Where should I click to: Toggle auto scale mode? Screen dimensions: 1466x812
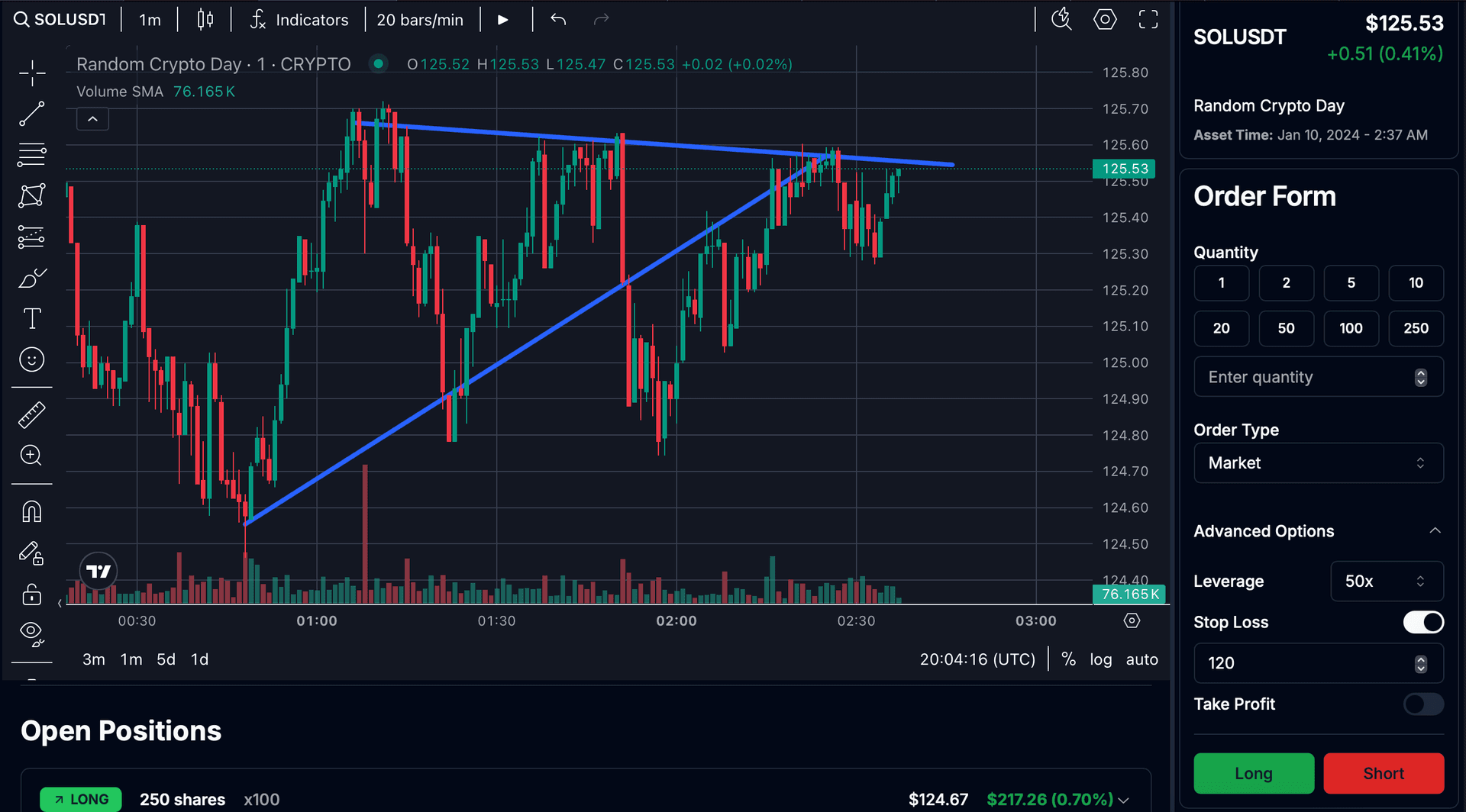coord(1141,659)
